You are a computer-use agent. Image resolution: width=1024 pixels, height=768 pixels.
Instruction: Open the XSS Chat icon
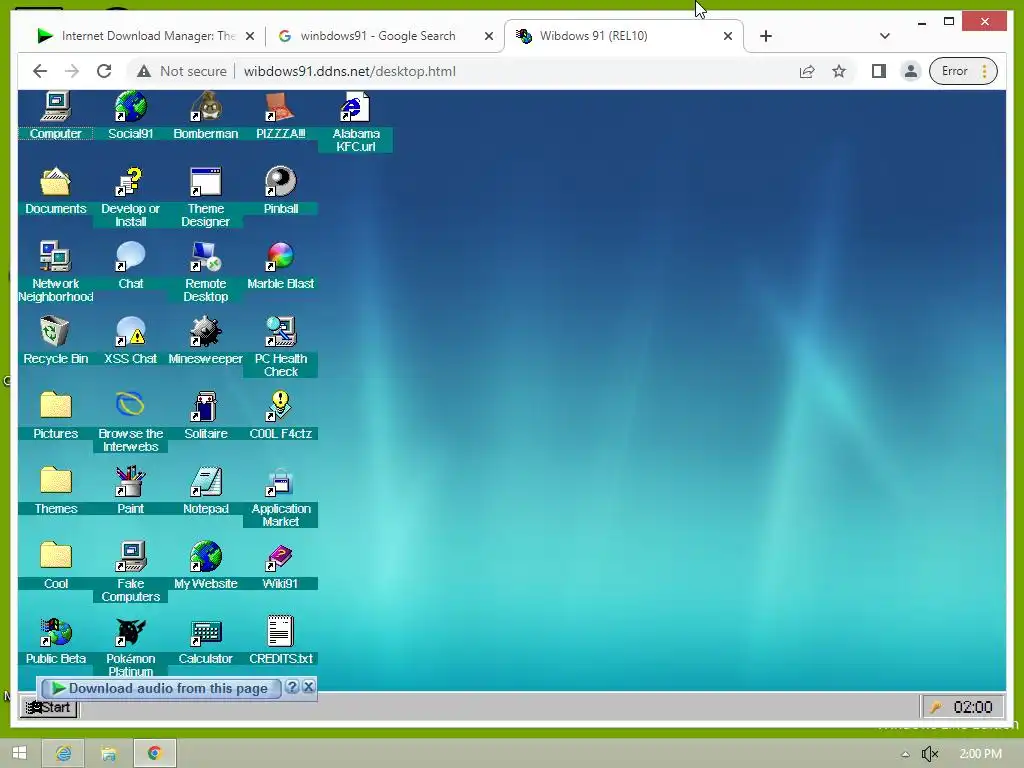point(131,341)
